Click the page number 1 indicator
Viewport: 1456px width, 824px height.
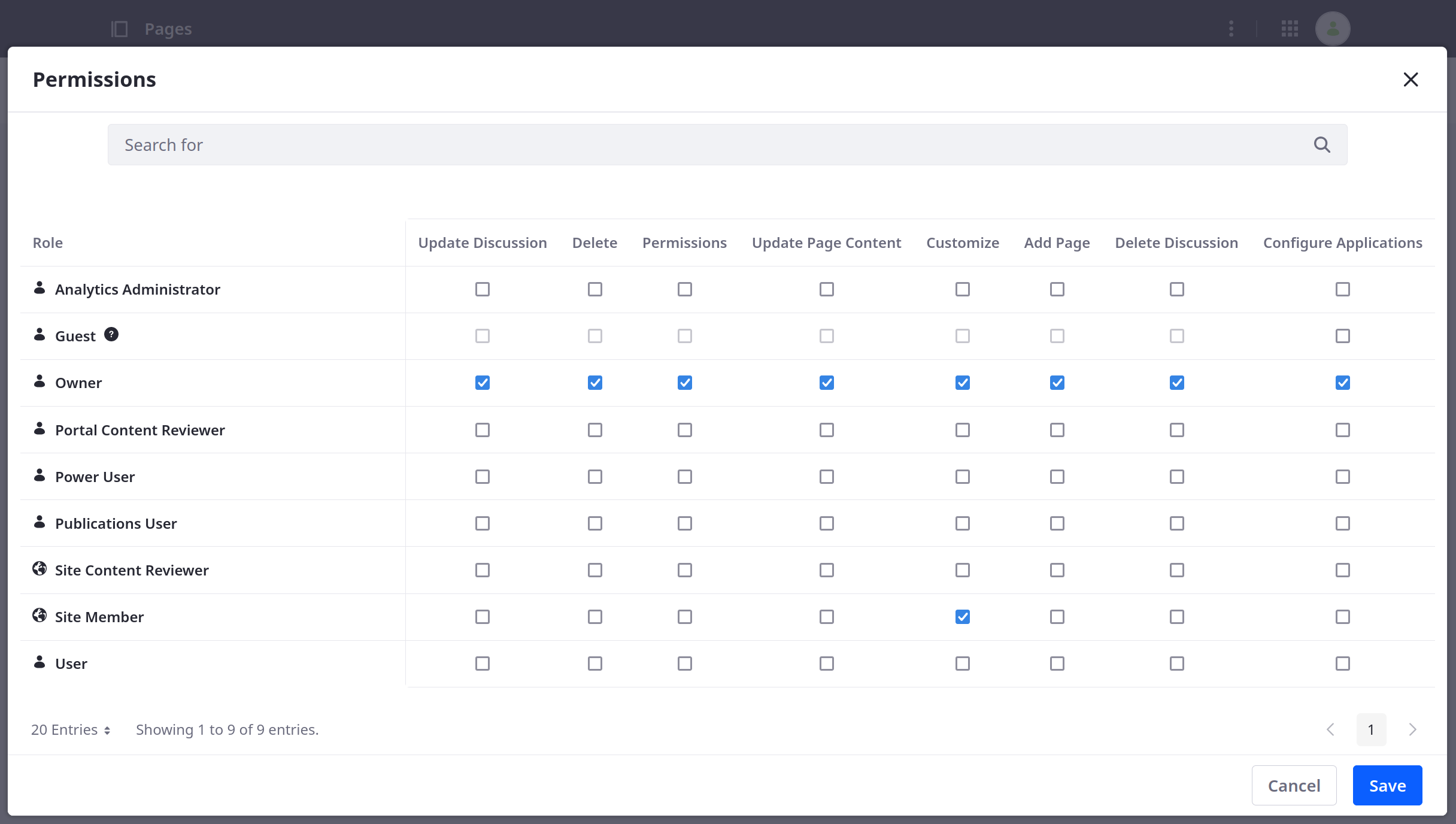[1371, 729]
